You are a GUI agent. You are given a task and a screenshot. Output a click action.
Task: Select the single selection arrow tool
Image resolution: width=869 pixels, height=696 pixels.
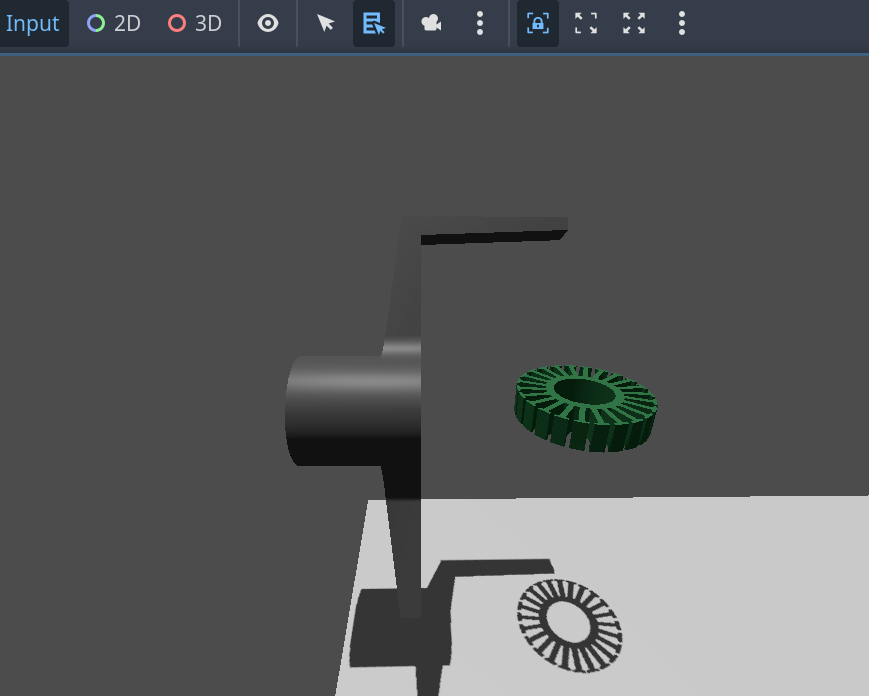click(x=325, y=23)
